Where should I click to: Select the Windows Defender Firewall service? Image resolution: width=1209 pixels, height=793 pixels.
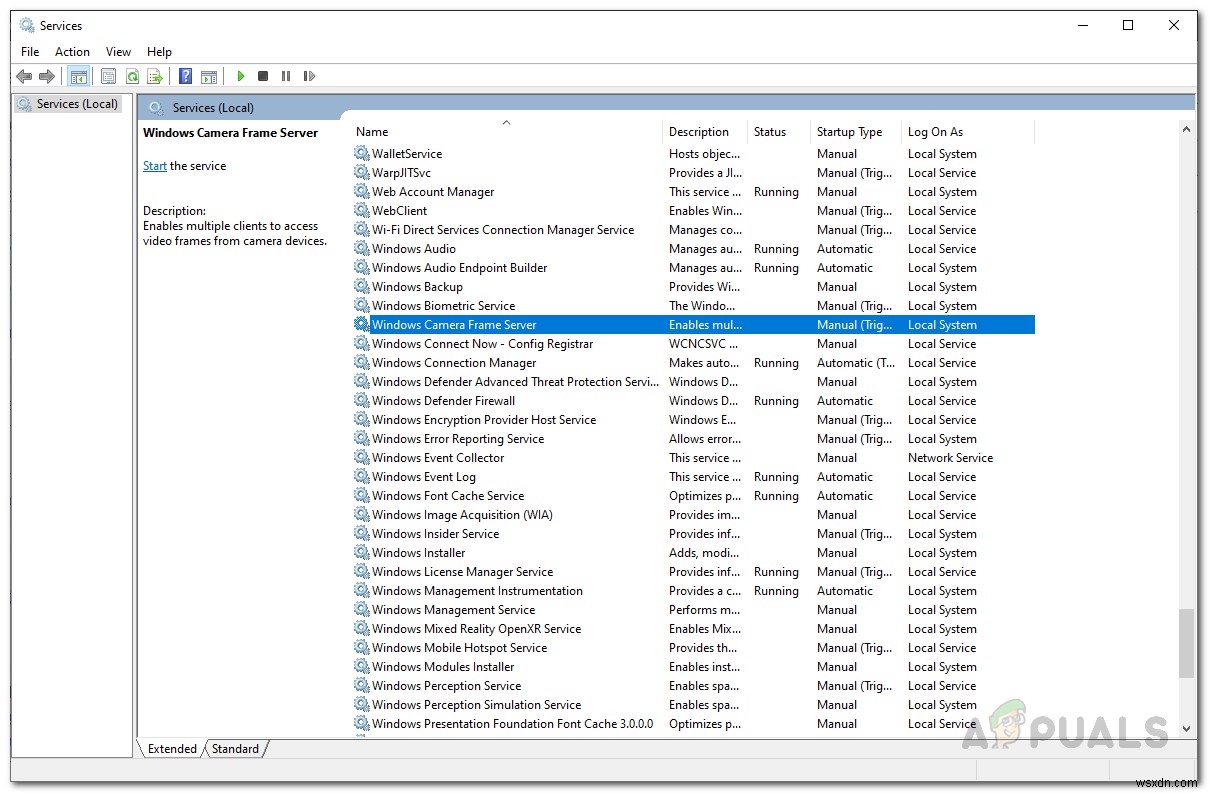(443, 401)
